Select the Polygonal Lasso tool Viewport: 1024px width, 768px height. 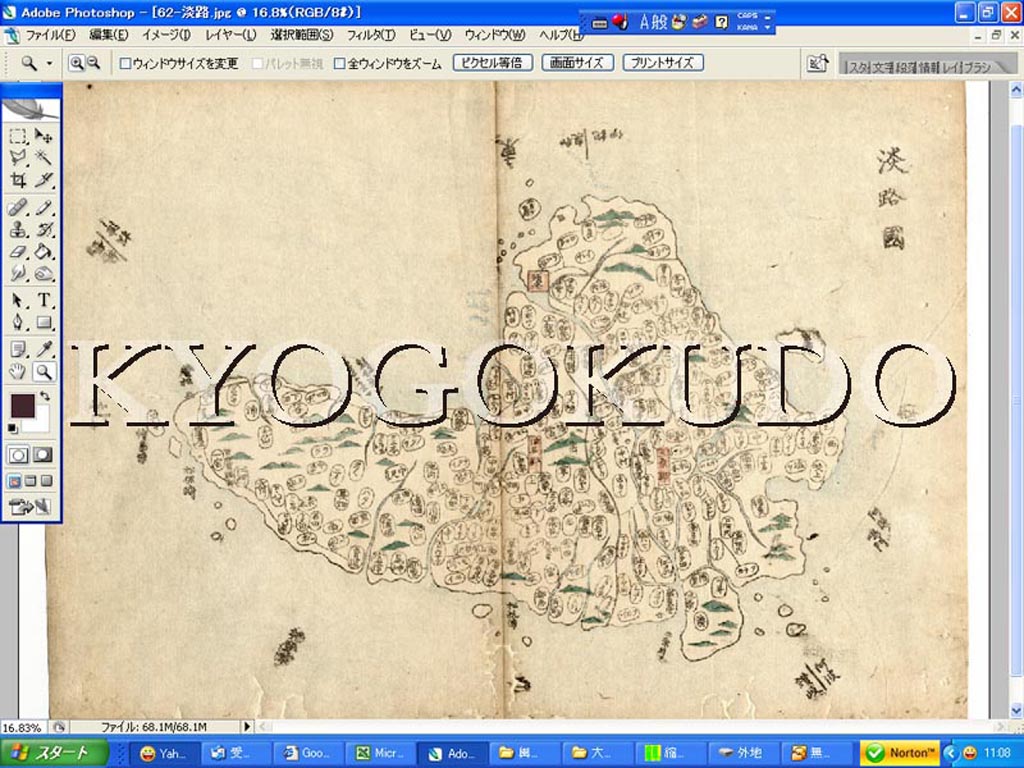pyautogui.click(x=18, y=157)
